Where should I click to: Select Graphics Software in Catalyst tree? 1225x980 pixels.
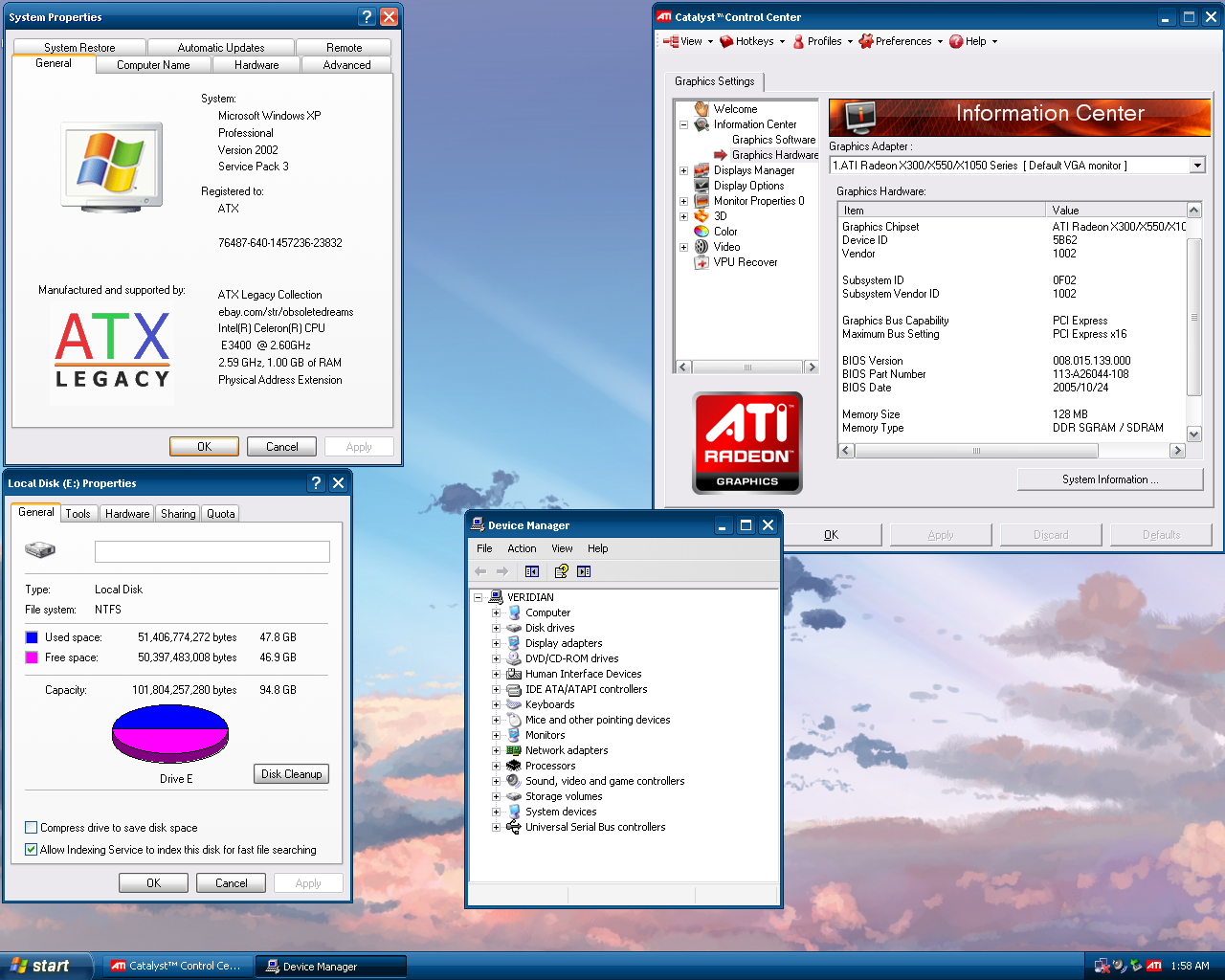pos(773,140)
